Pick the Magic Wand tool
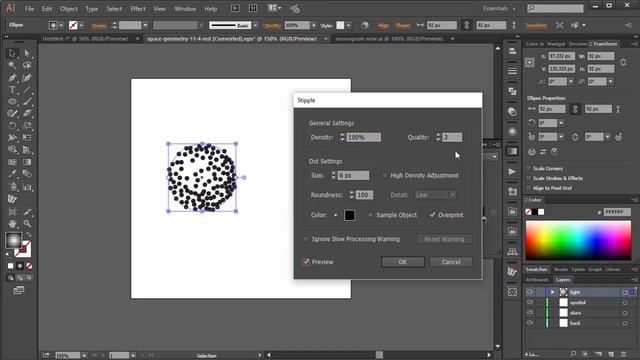640x360 pixels. tap(12, 65)
